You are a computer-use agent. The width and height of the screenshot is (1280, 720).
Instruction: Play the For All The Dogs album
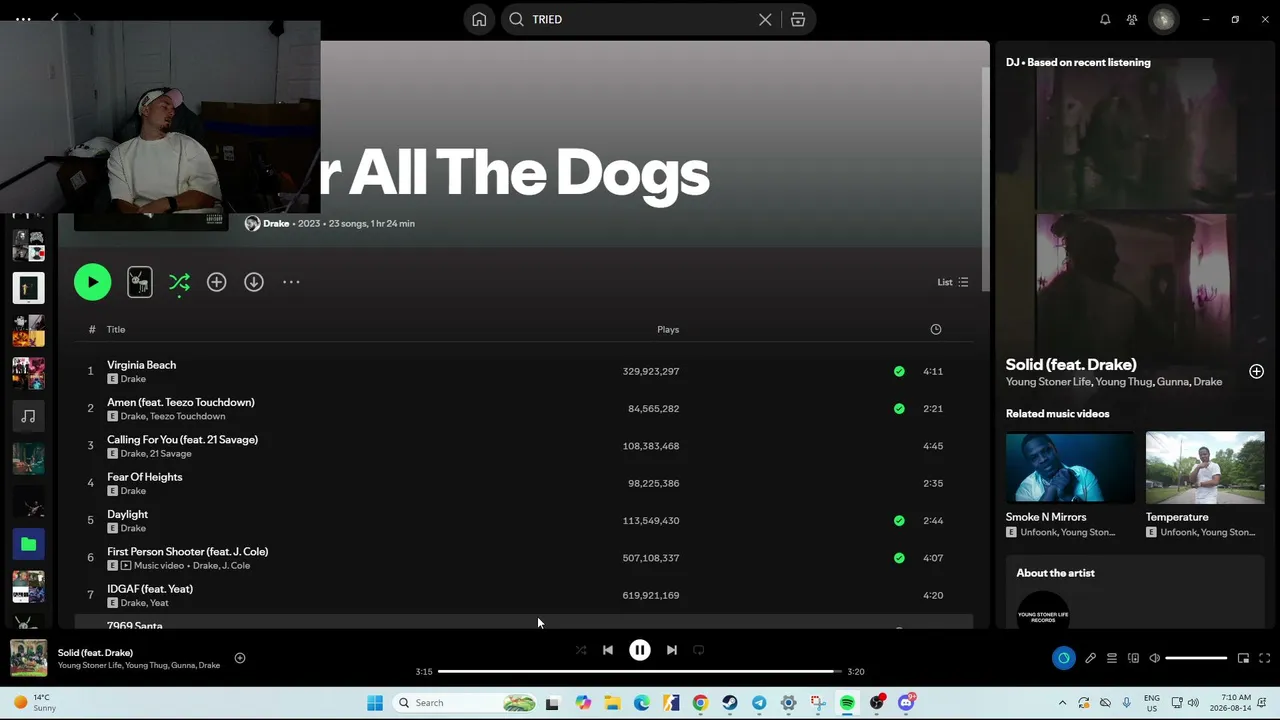coord(92,282)
